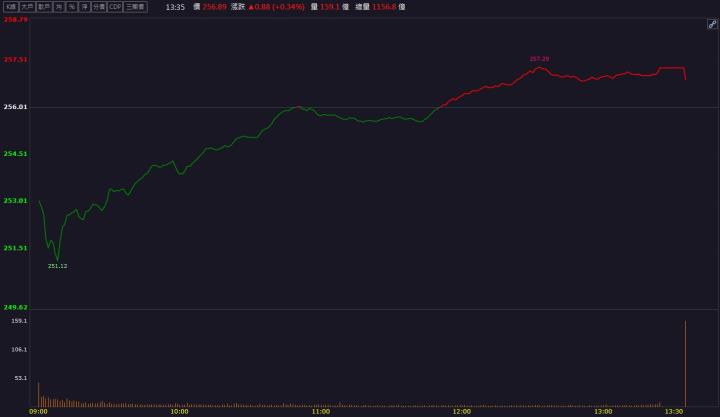Toggle the 浮 toolbar button

point(84,7)
